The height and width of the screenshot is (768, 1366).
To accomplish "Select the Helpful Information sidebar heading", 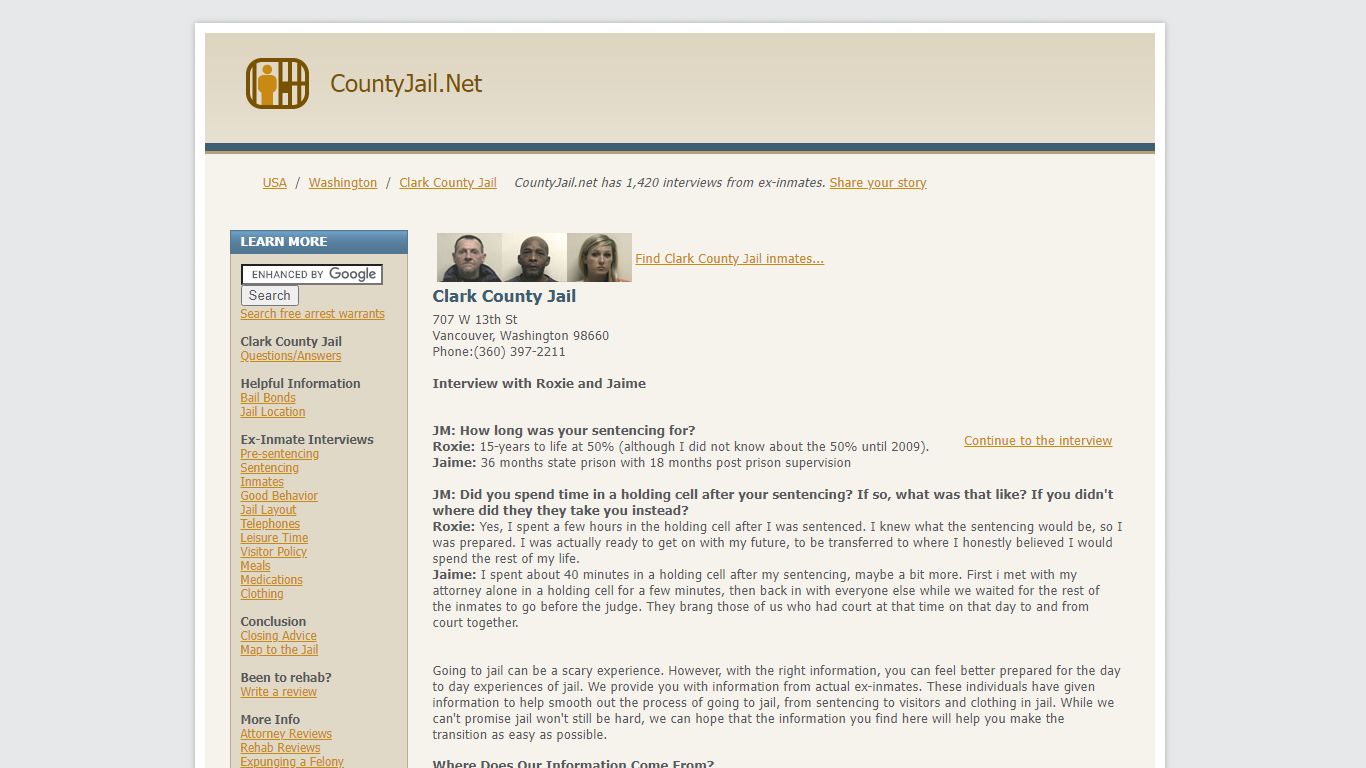I will pos(300,384).
